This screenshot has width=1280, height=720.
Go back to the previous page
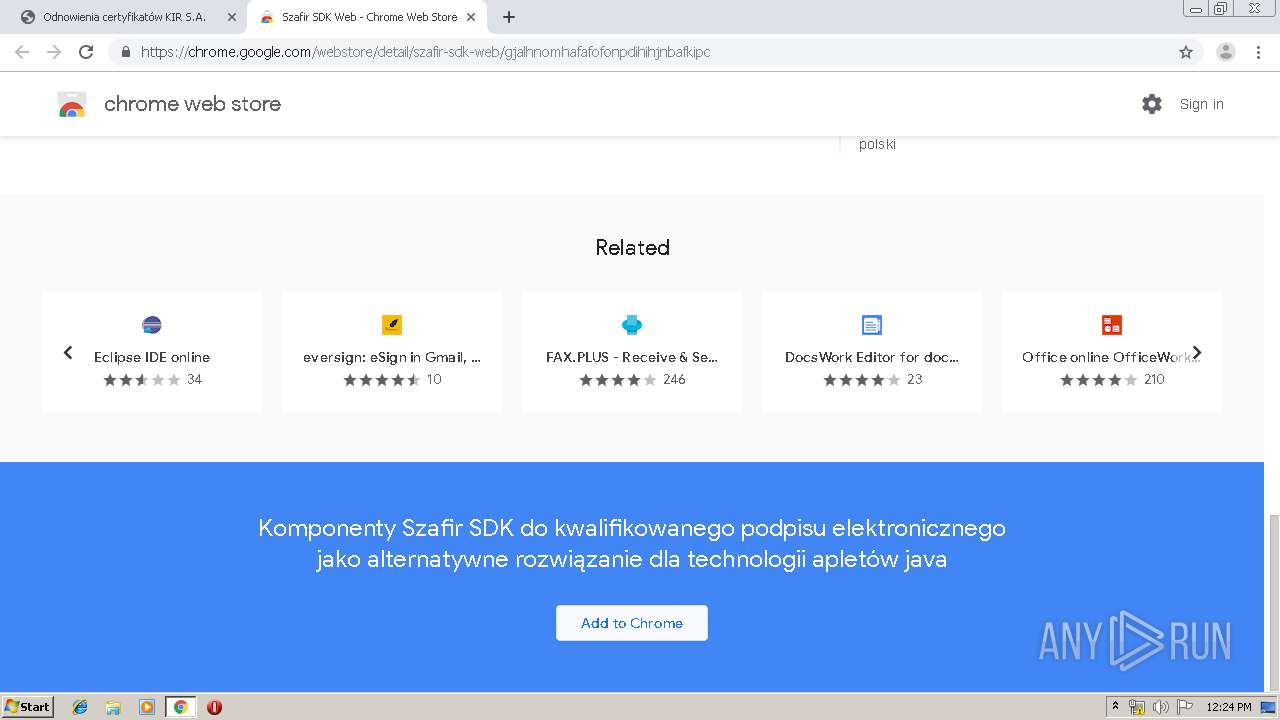(22, 52)
